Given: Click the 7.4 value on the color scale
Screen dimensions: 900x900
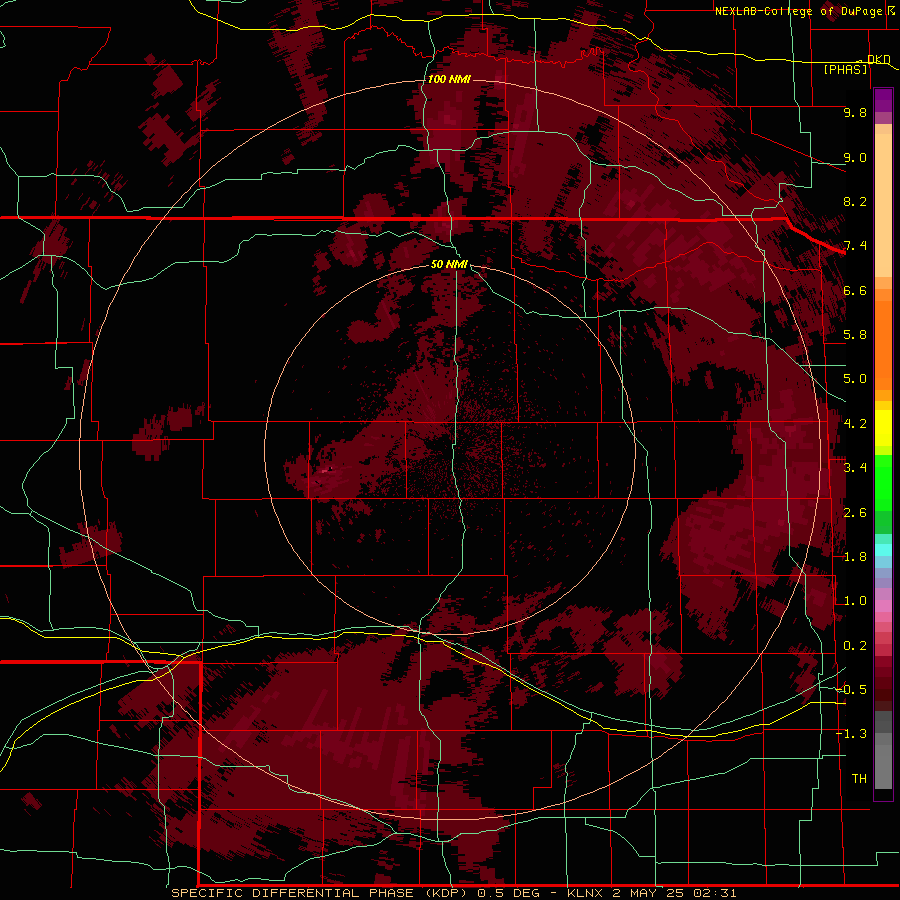Looking at the screenshot, I should point(855,246).
